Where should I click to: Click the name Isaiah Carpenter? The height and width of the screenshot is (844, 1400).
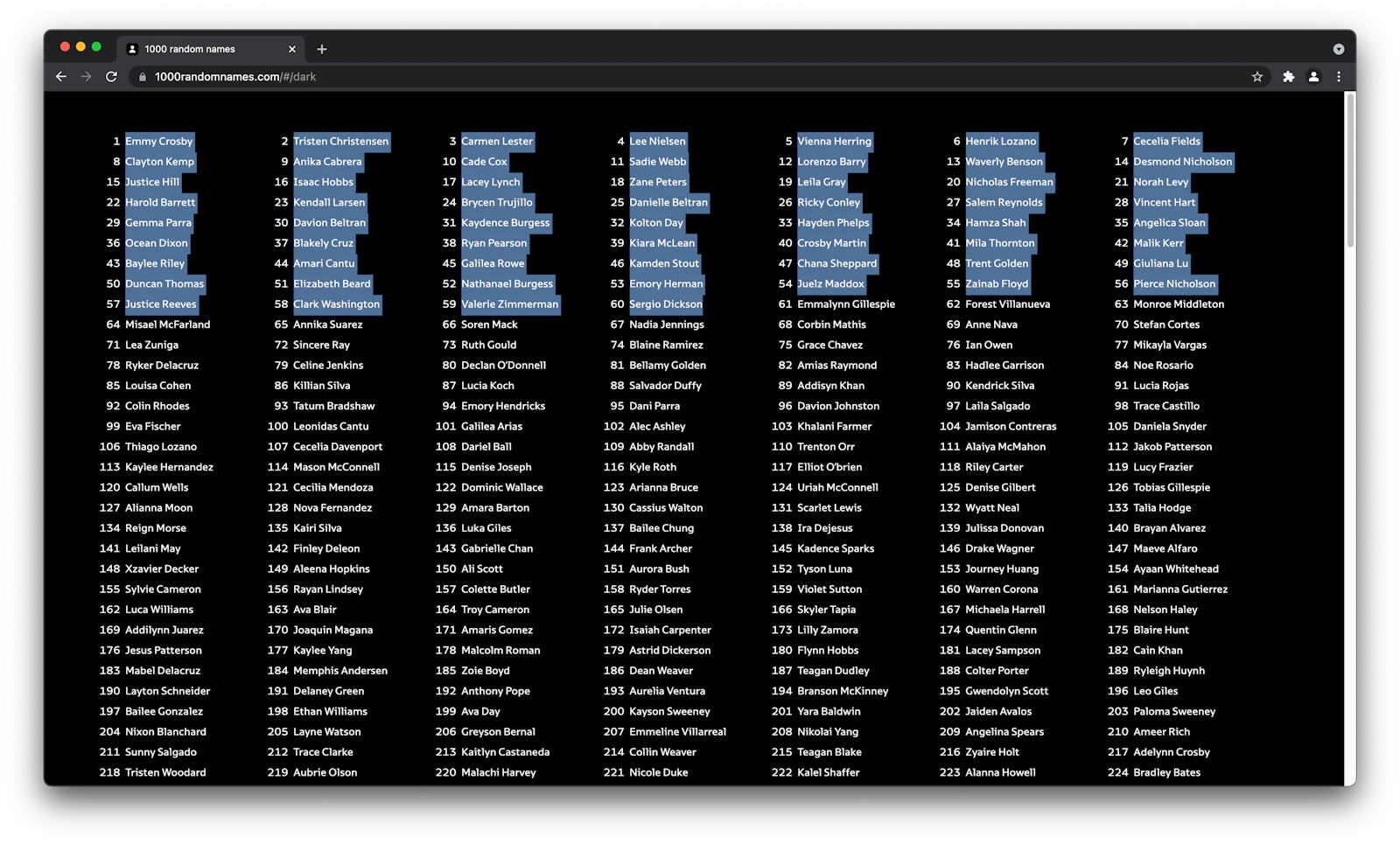pos(671,631)
